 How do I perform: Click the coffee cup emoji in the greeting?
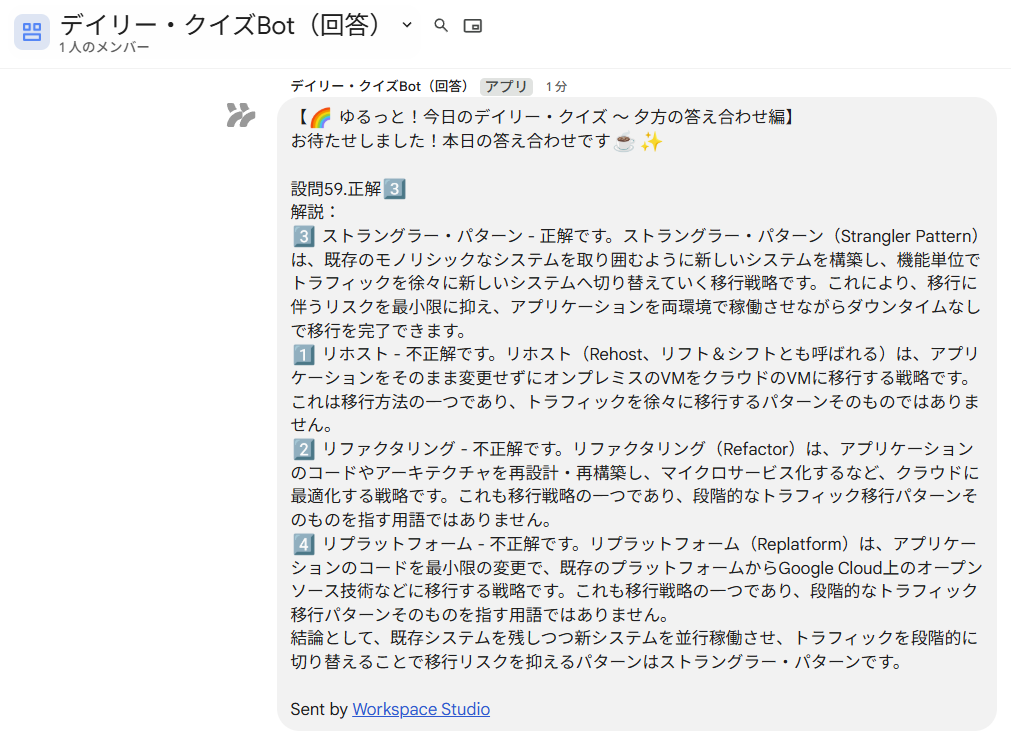624,142
